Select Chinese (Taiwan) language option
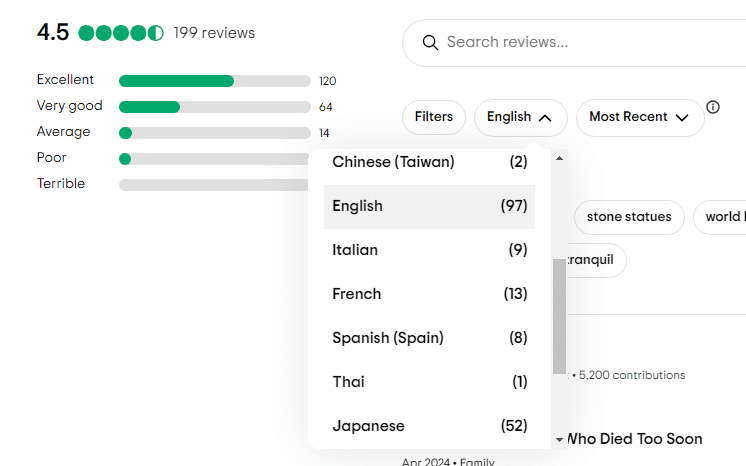The height and width of the screenshot is (466, 746). [x=429, y=162]
